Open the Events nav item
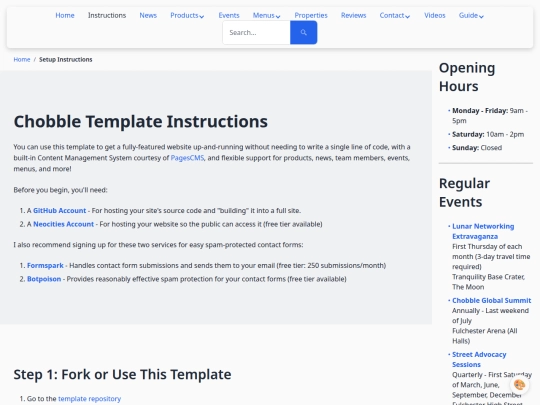540x405 pixels. 229,15
